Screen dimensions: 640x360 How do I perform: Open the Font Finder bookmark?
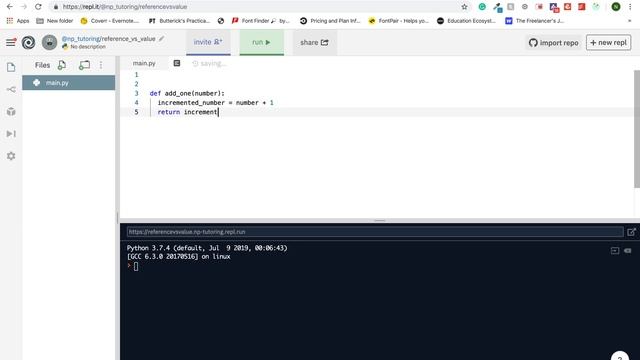260,21
